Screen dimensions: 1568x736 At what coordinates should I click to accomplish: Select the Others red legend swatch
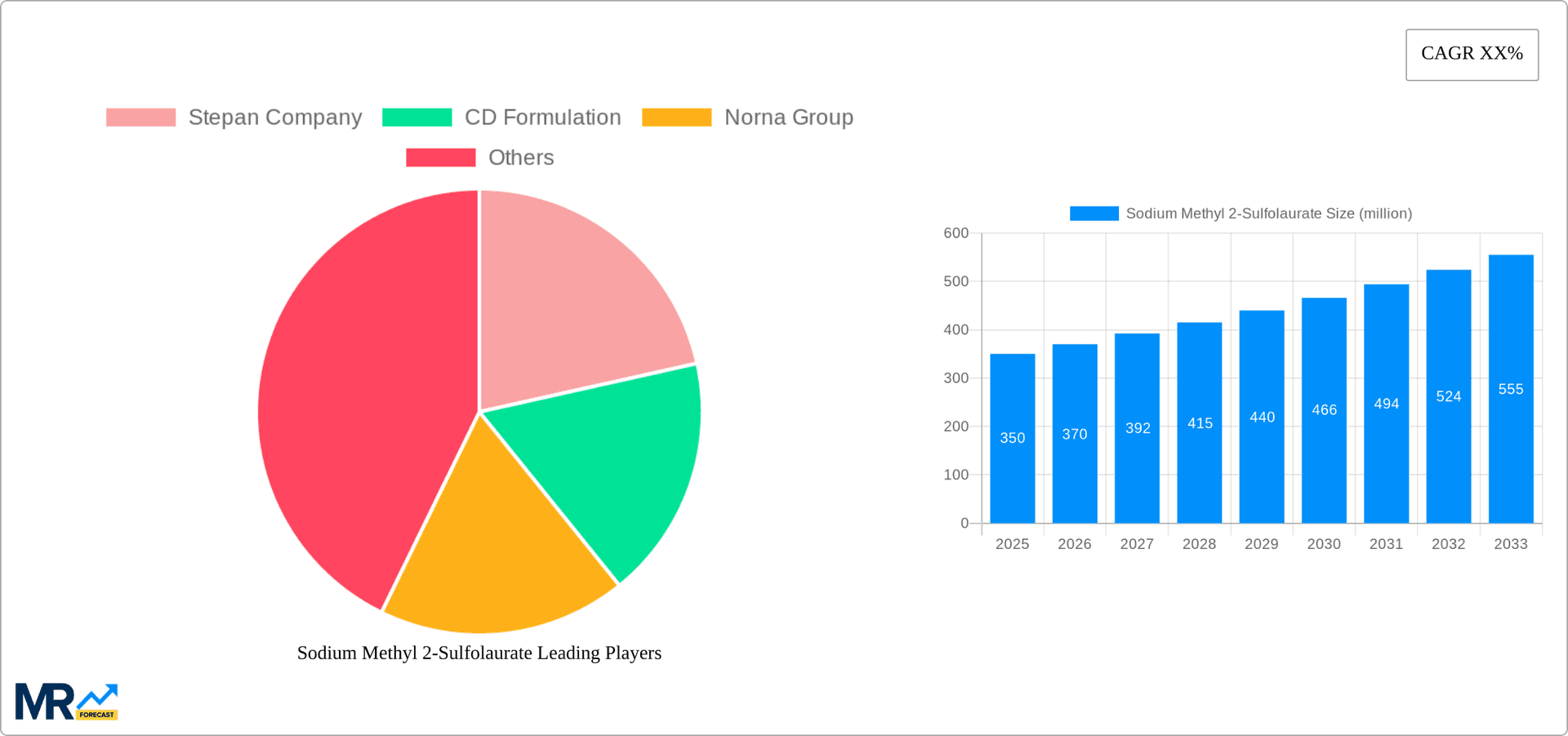pos(441,157)
